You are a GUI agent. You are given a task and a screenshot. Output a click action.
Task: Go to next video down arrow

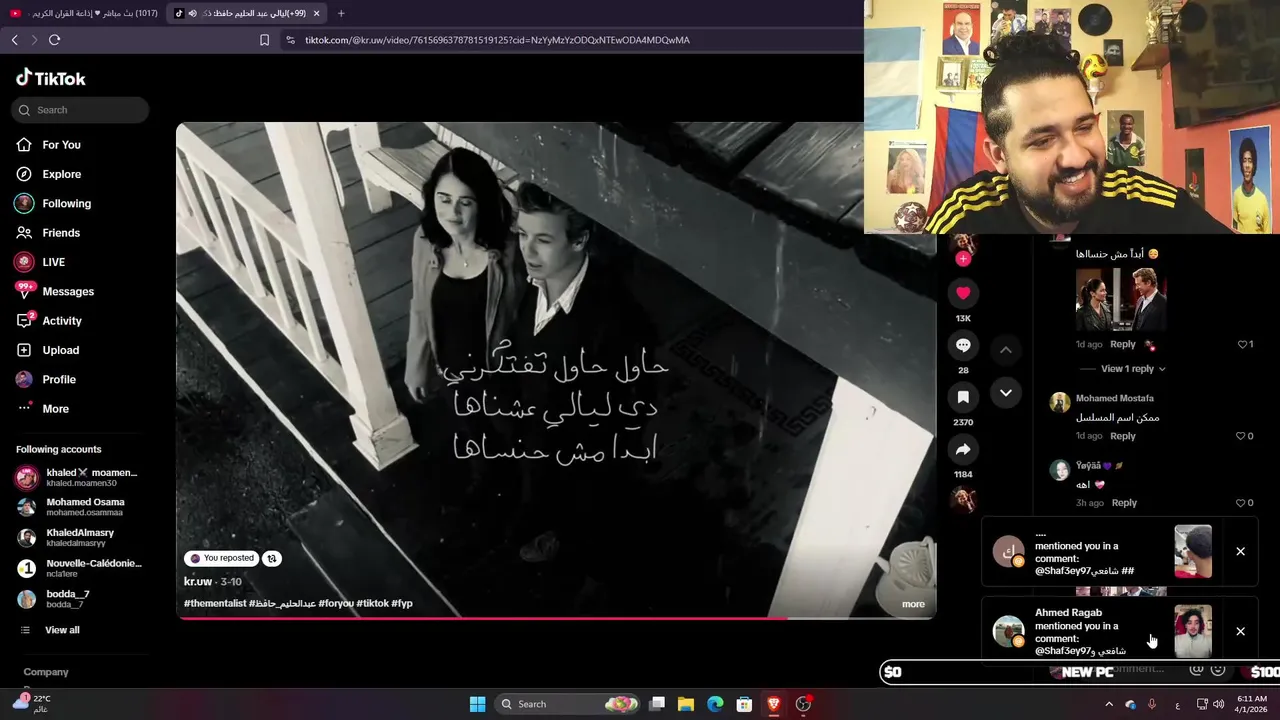(x=1006, y=393)
